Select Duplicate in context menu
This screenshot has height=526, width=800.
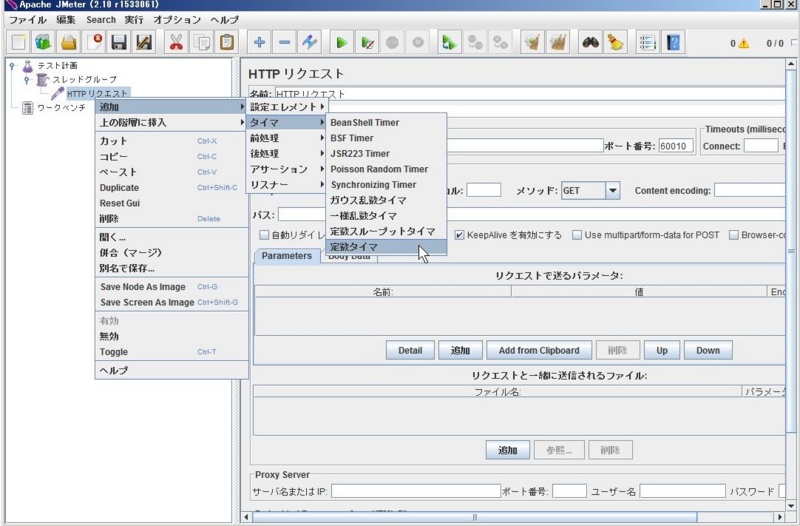click(x=171, y=188)
